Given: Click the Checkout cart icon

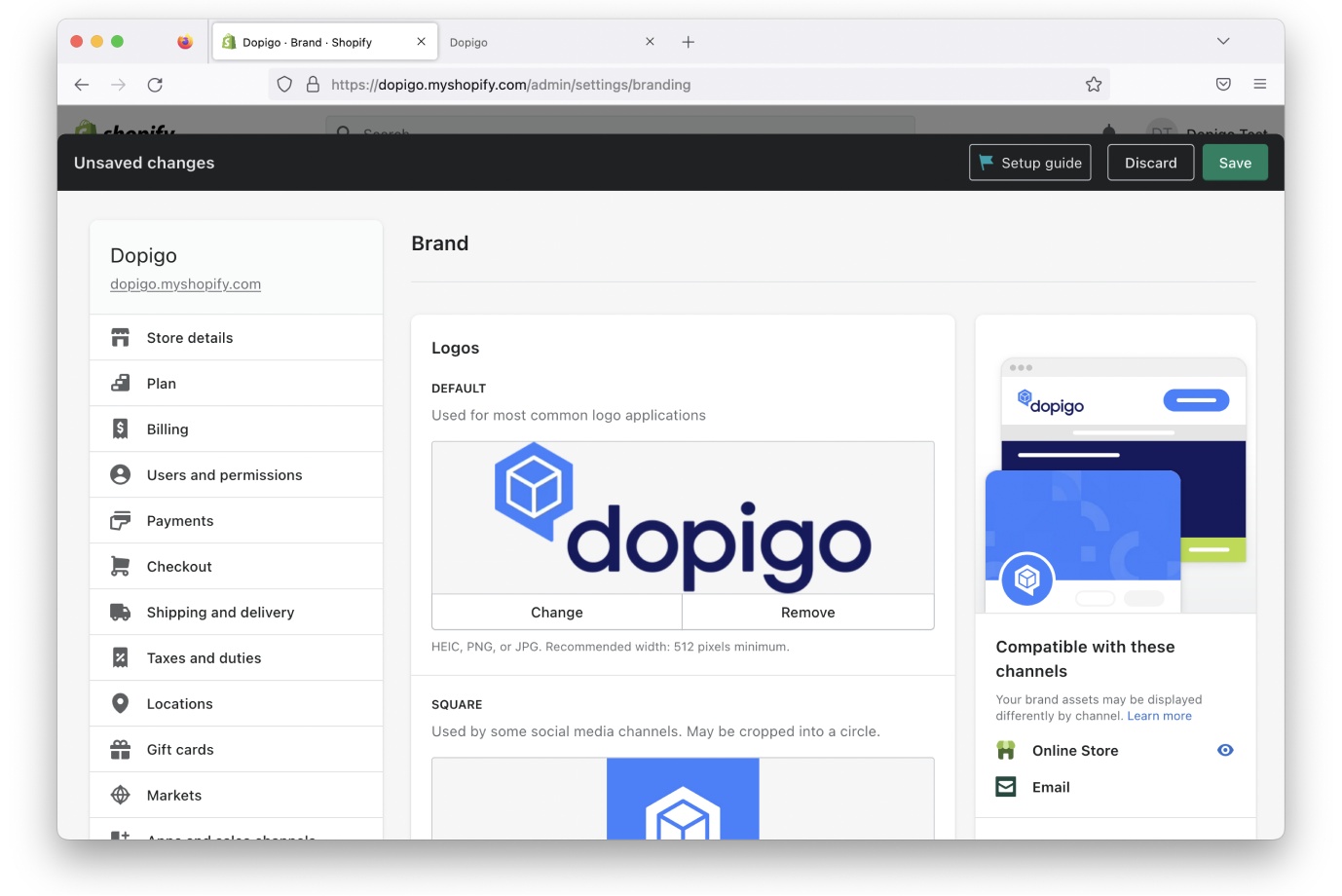Looking at the screenshot, I should point(121,566).
